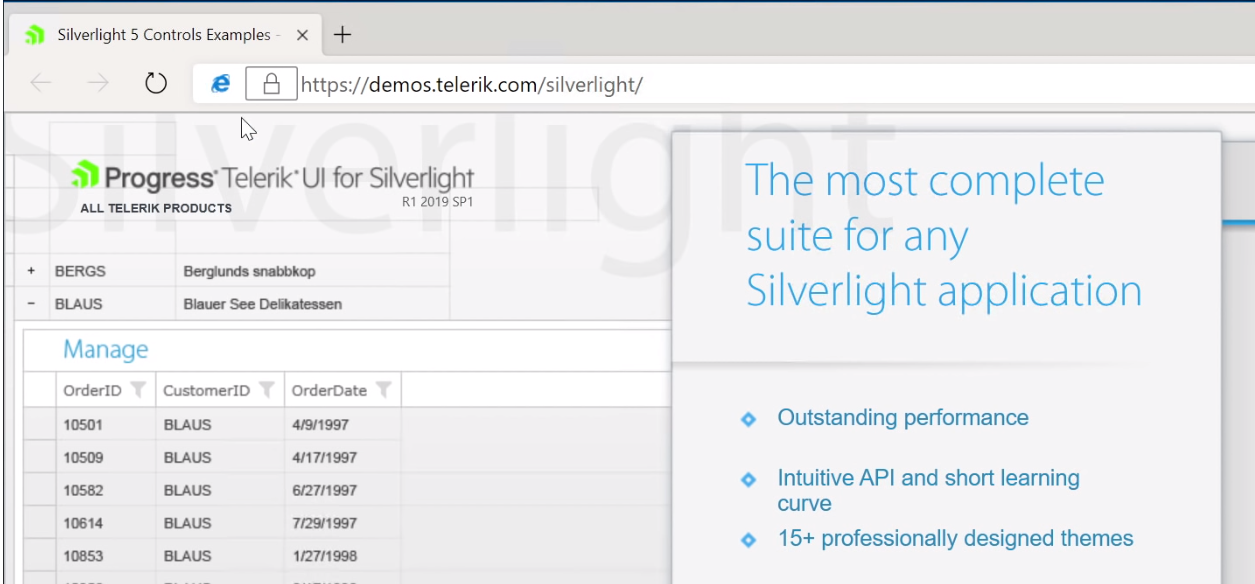This screenshot has height=584, width=1255.
Task: Click the security lock icon in address bar
Action: [x=270, y=84]
